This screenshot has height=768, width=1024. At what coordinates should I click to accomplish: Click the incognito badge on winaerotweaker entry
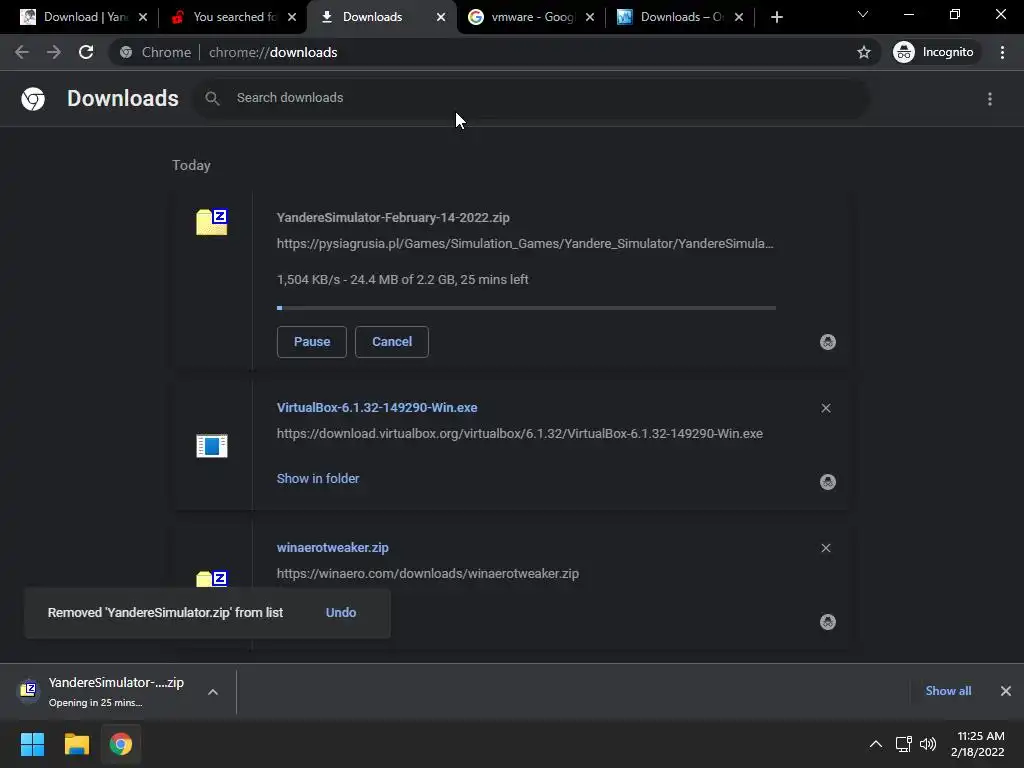point(828,622)
